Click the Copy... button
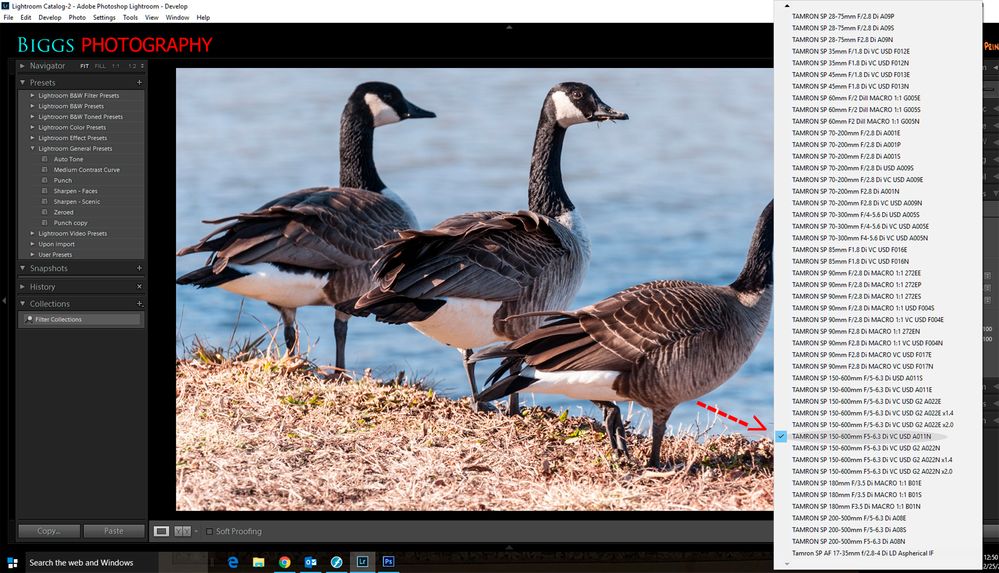The image size is (999, 573). pos(49,531)
